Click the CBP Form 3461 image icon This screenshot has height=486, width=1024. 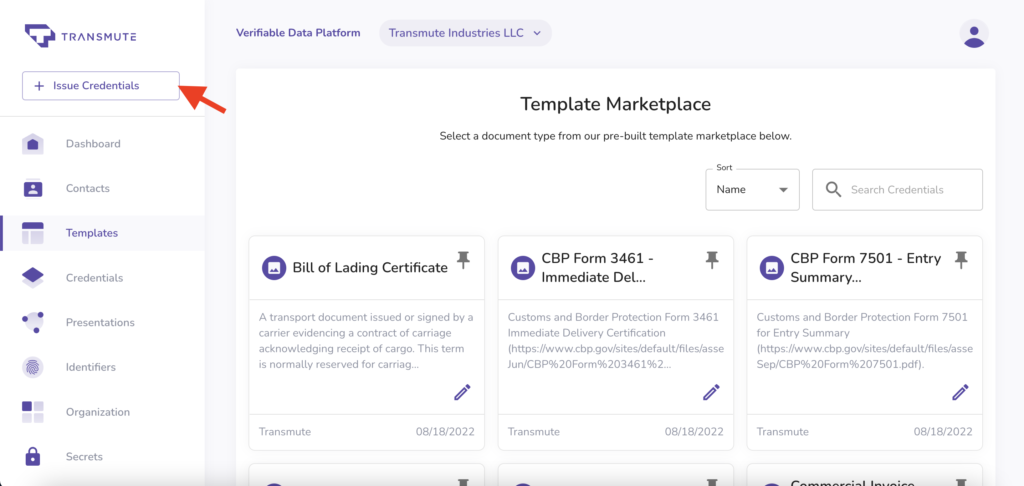pos(523,268)
